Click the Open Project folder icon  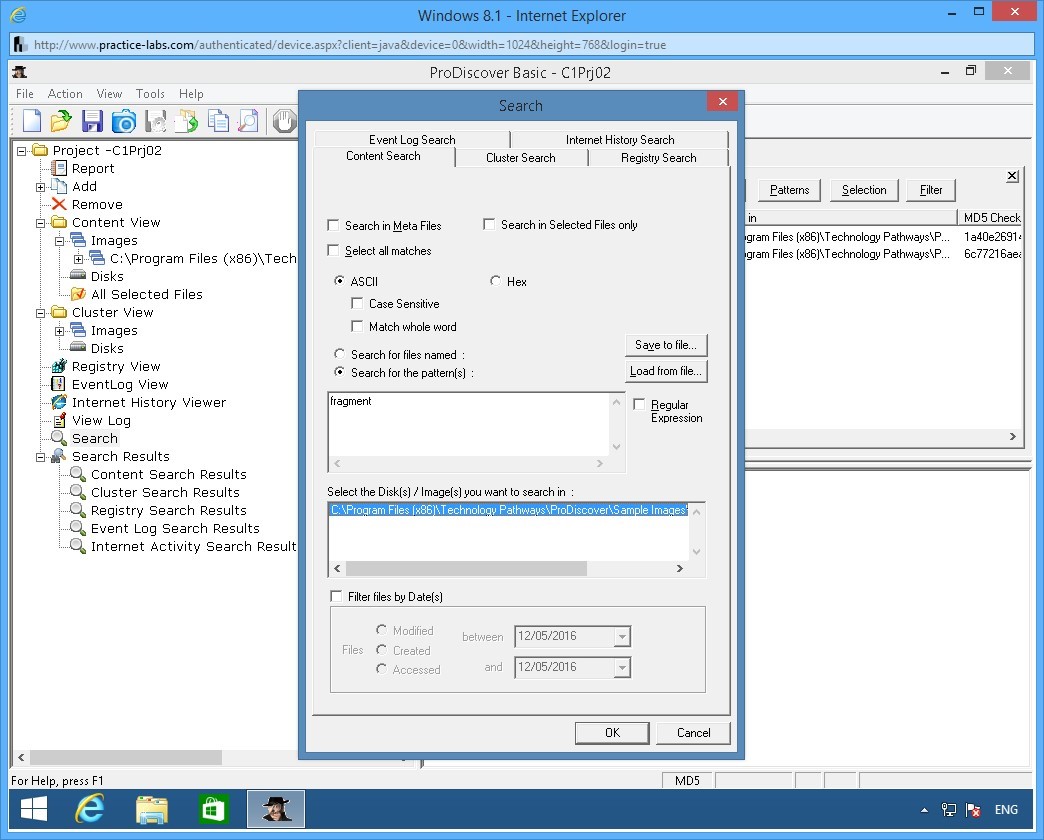point(61,121)
